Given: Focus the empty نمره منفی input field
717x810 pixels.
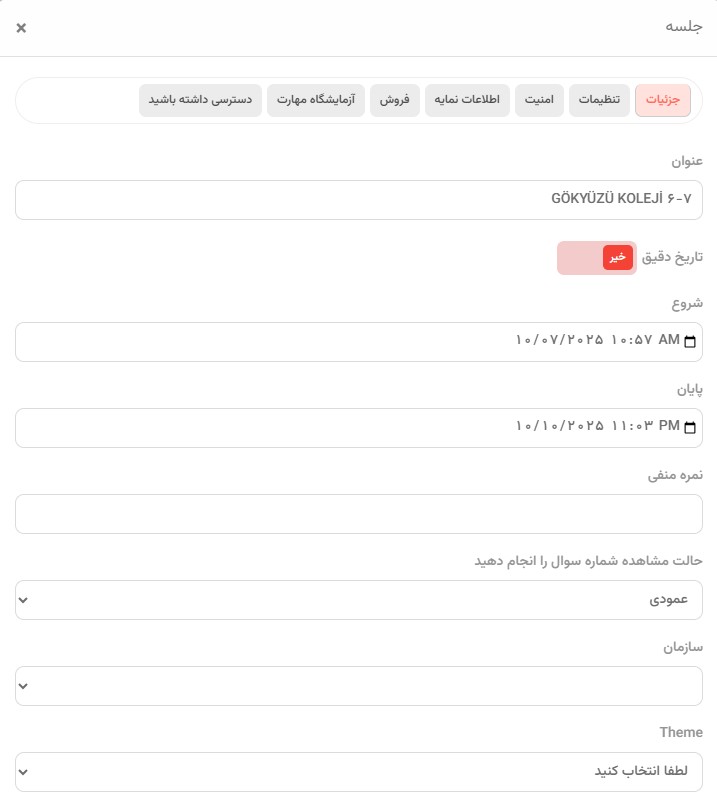Looking at the screenshot, I should [358, 514].
